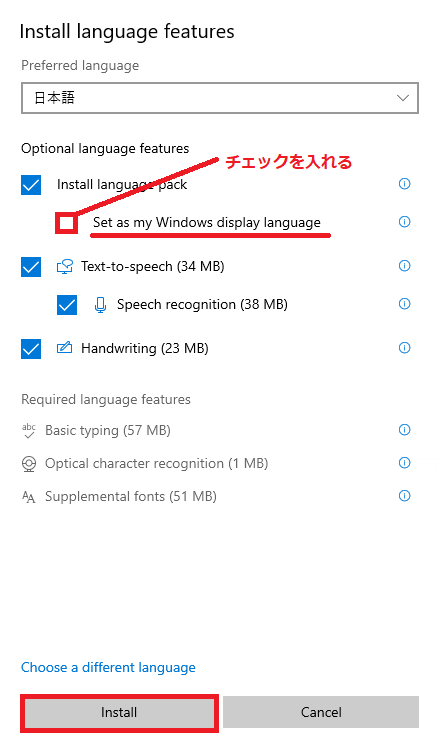This screenshot has width=441, height=749.
Task: Click the Optical character recognition camera icon
Action: coord(29,464)
